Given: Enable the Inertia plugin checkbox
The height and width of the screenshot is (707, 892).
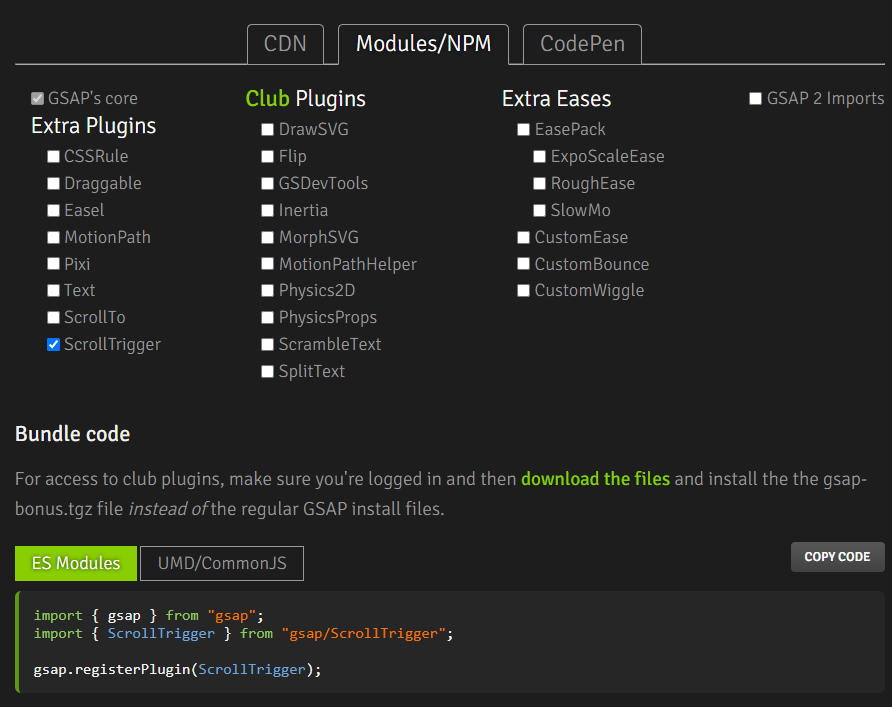Looking at the screenshot, I should pyautogui.click(x=268, y=211).
